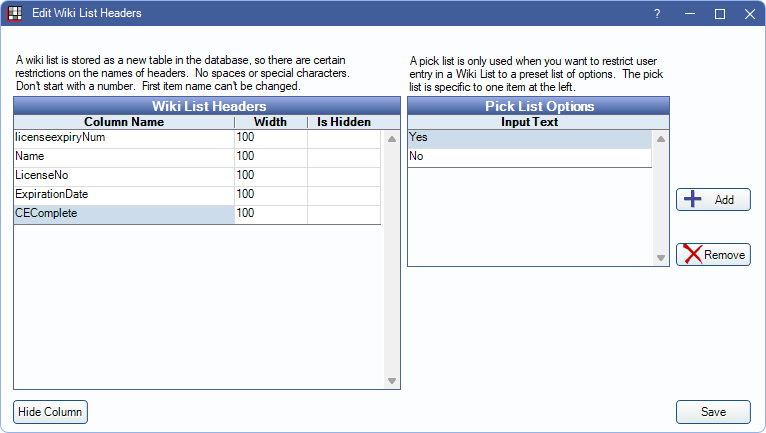Click the Is Hidden cell for Name
Image resolution: width=766 pixels, height=433 pixels.
point(344,157)
